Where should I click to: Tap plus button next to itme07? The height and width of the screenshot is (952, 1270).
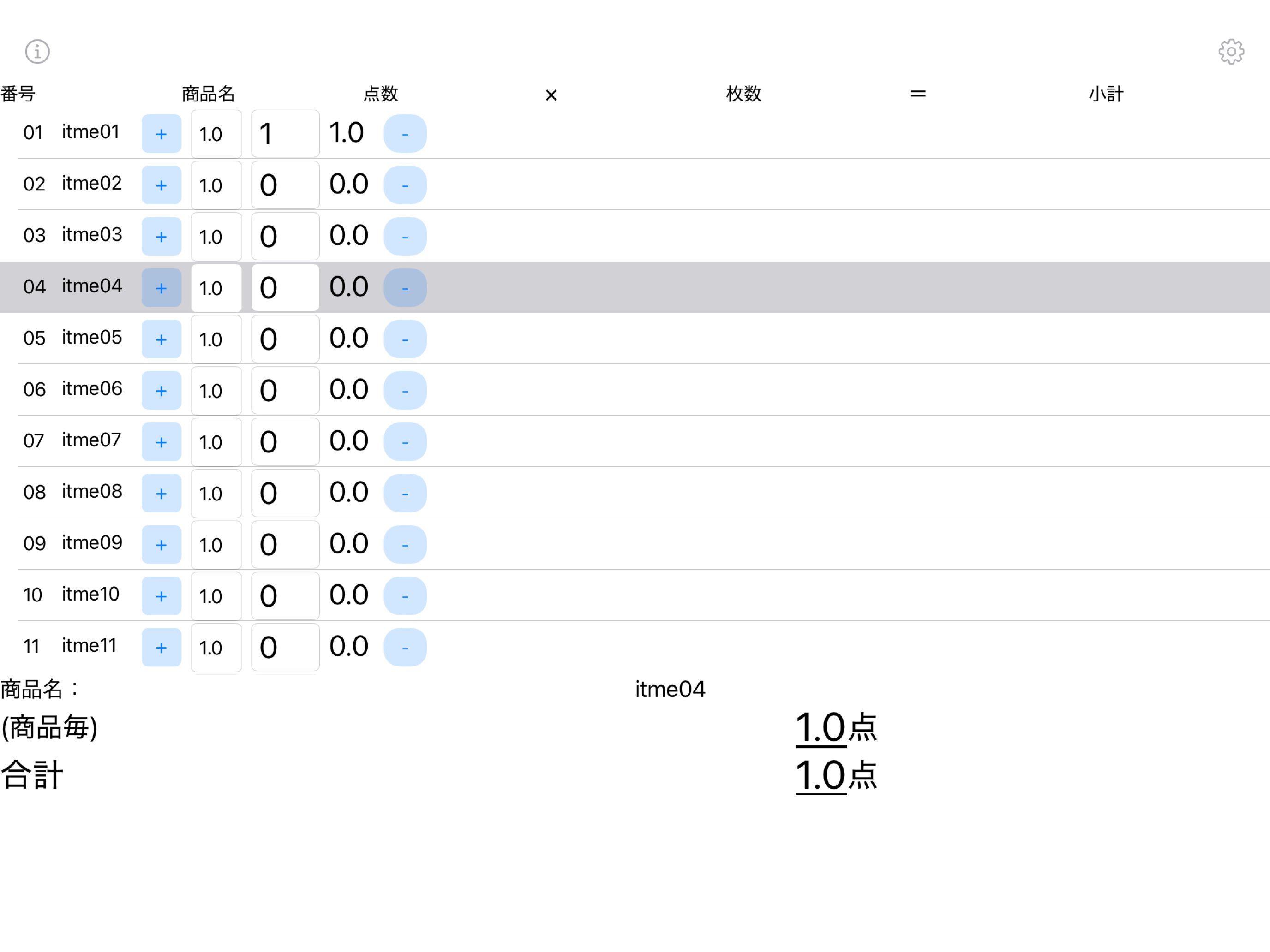[x=162, y=442]
